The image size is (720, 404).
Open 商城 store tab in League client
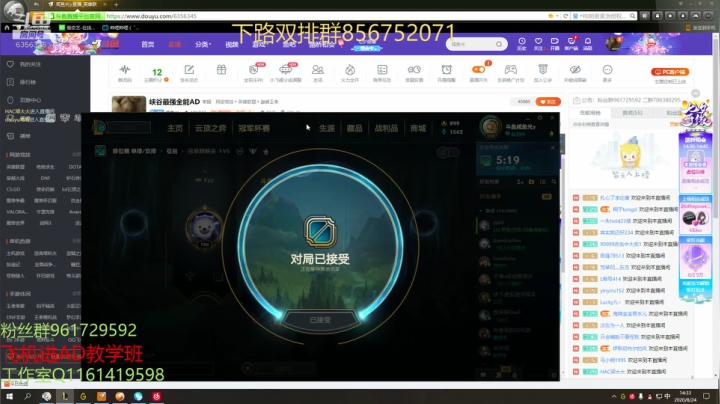[418, 128]
